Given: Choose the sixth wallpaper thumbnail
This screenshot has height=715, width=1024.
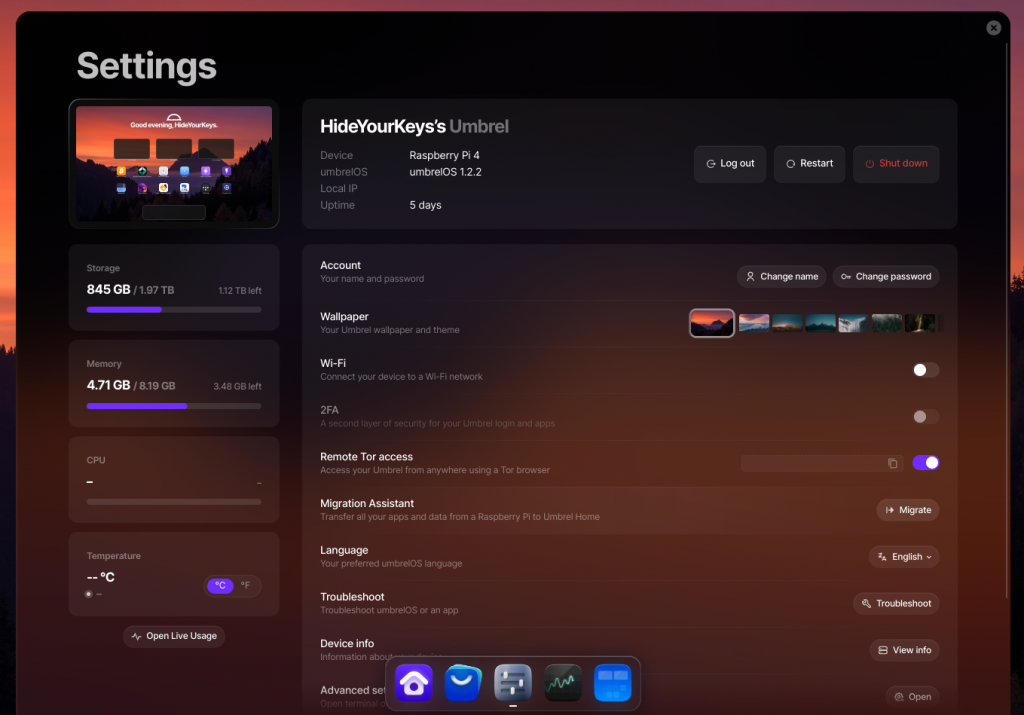Looking at the screenshot, I should point(887,323).
